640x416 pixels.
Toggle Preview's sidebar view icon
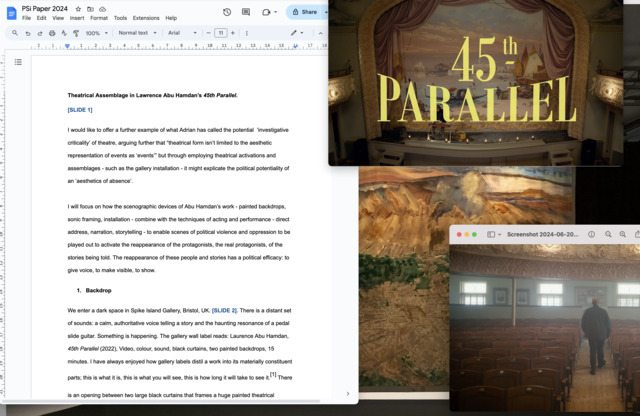point(491,234)
